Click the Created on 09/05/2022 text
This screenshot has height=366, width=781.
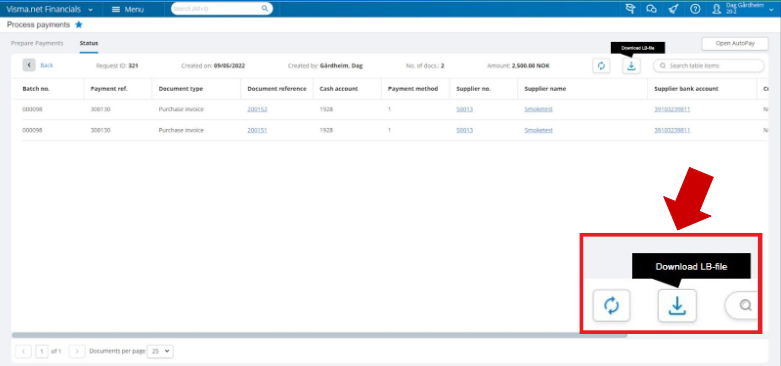click(213, 65)
